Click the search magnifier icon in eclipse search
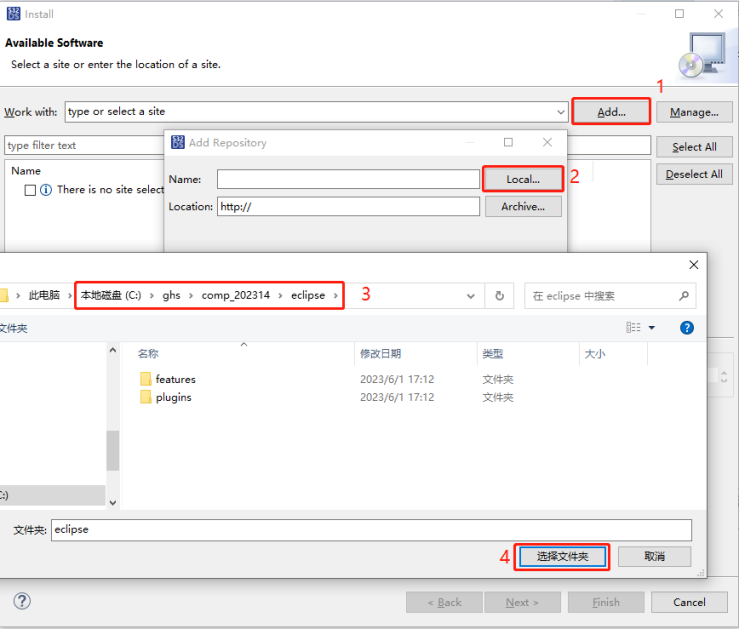Screen dimensions: 740x630 point(684,296)
